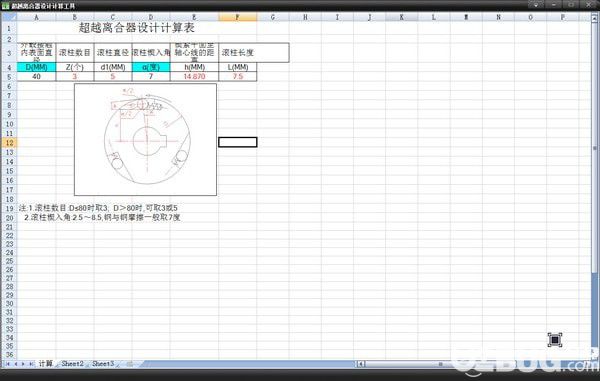Select the Z(个) cell

tap(75, 67)
